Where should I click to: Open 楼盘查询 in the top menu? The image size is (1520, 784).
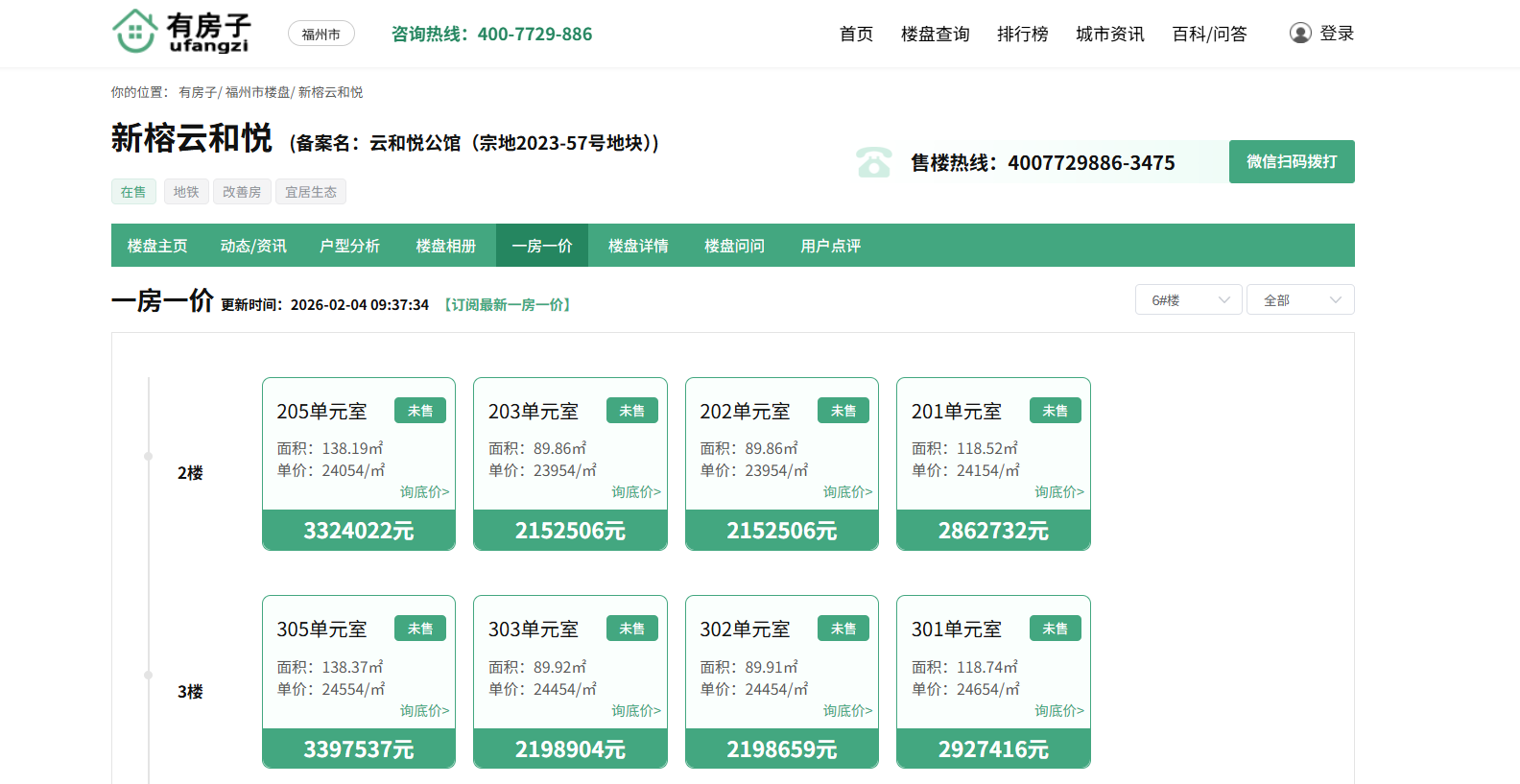(x=935, y=35)
